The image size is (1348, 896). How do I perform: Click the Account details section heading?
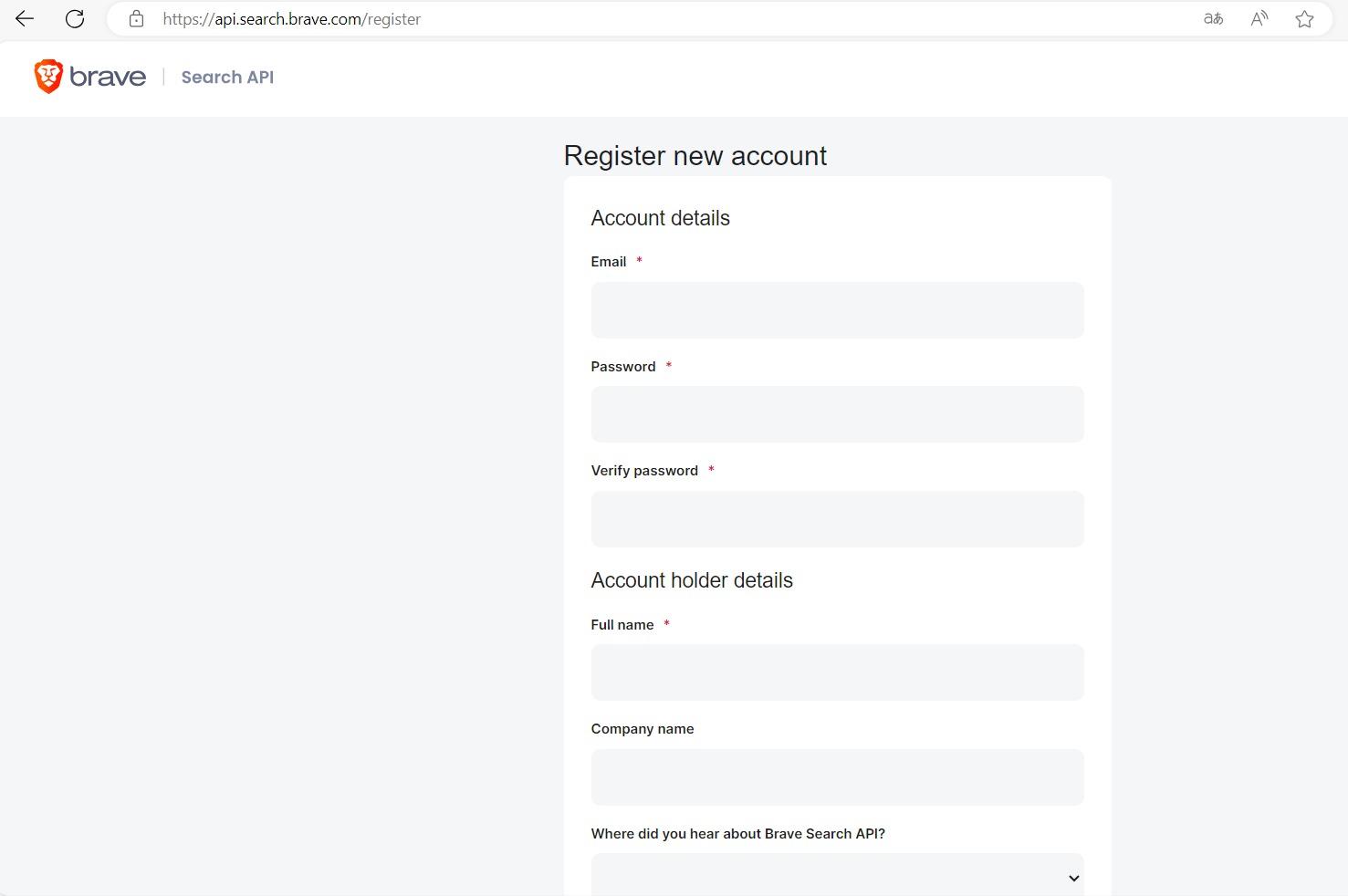(x=660, y=218)
